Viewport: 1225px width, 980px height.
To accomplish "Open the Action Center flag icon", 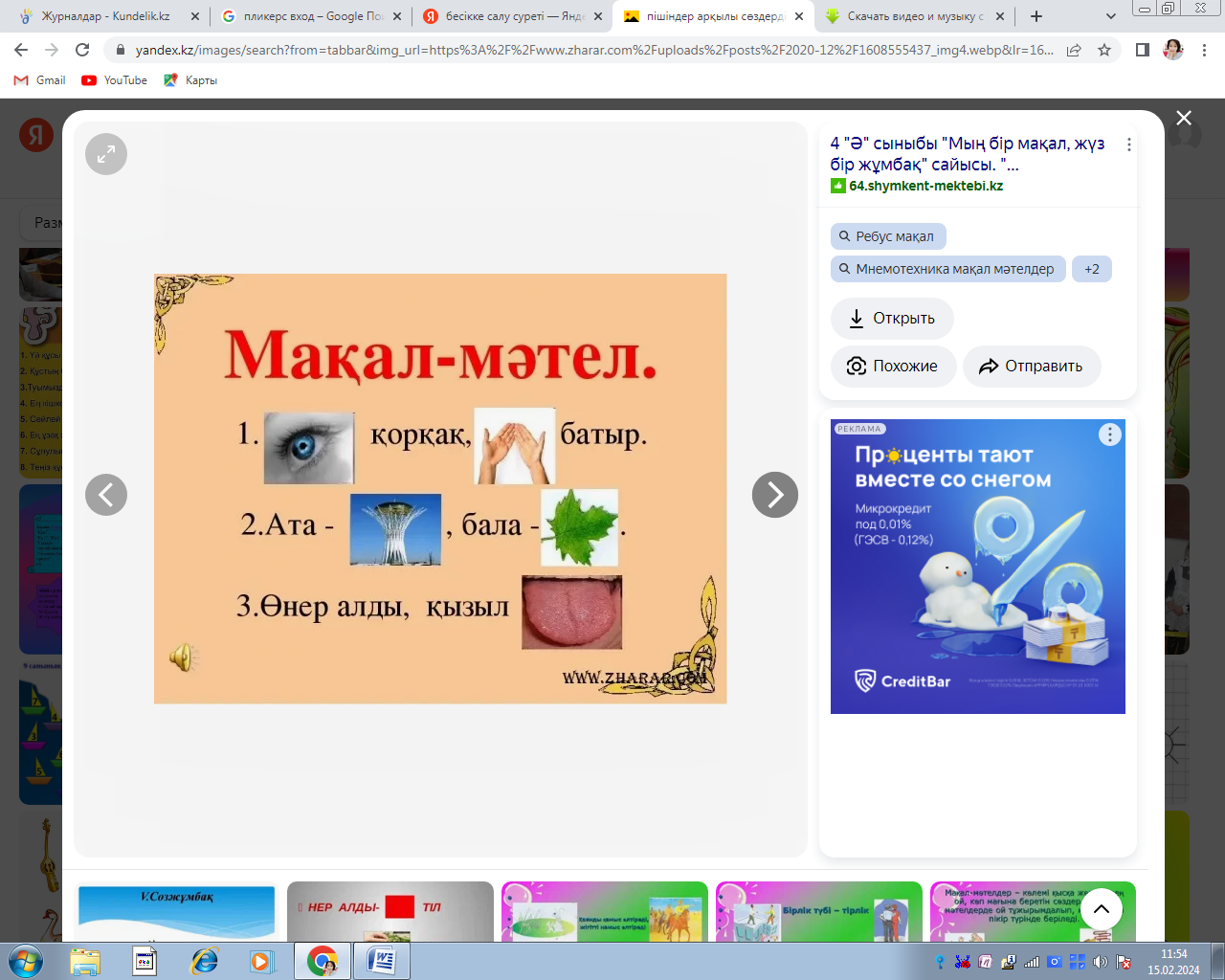I will (x=1125, y=962).
